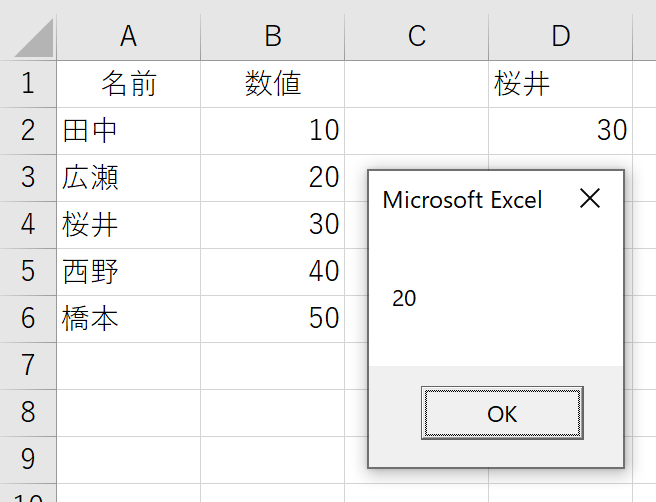The image size is (656, 502).
Task: Click the OK button in the dialog
Action: (x=502, y=413)
